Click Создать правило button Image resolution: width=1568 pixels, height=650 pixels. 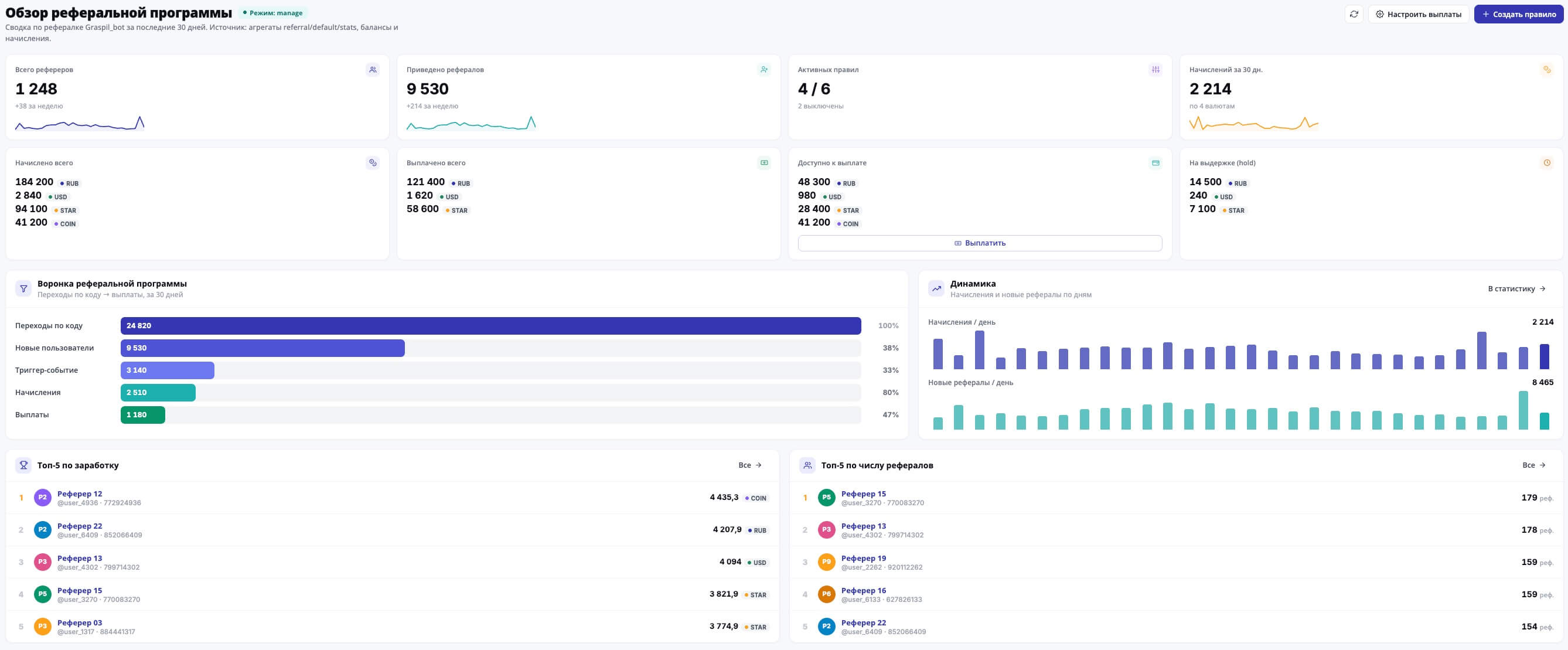click(x=1518, y=14)
